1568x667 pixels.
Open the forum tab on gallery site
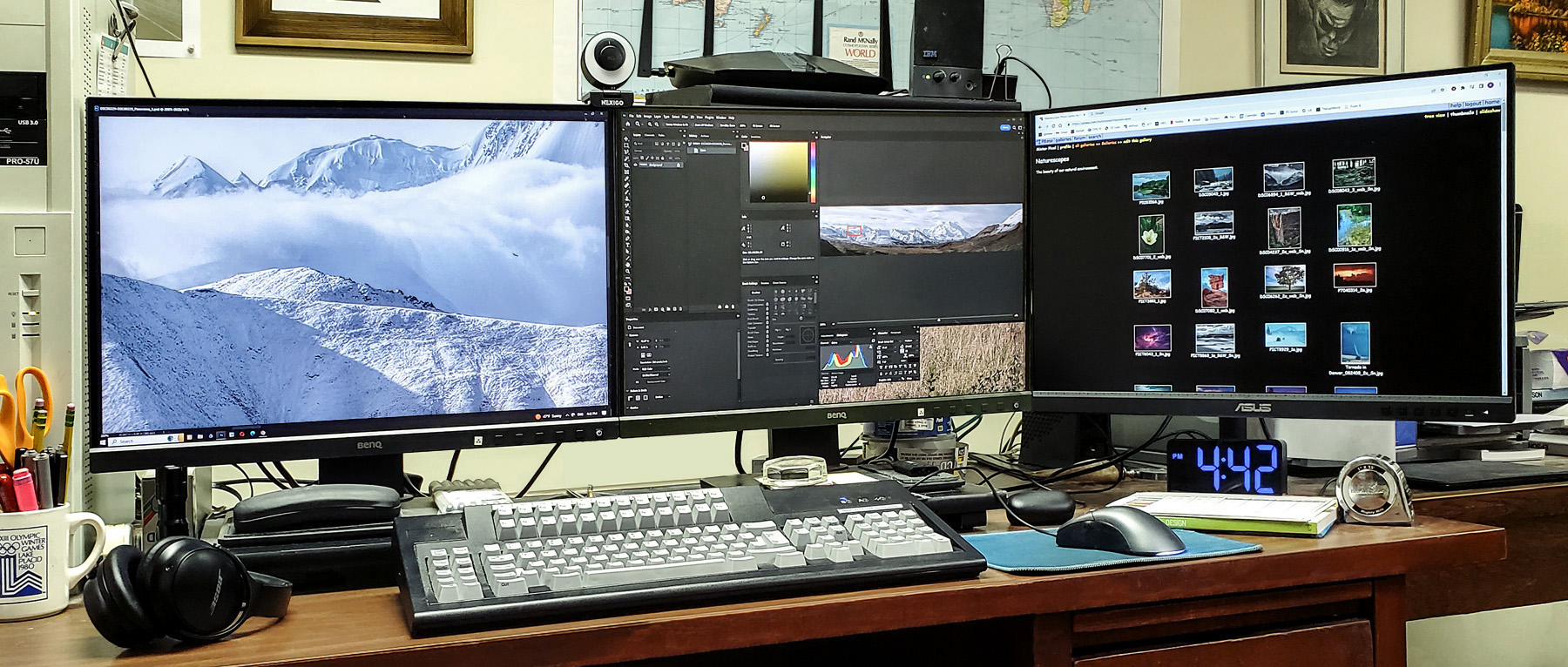1079,138
